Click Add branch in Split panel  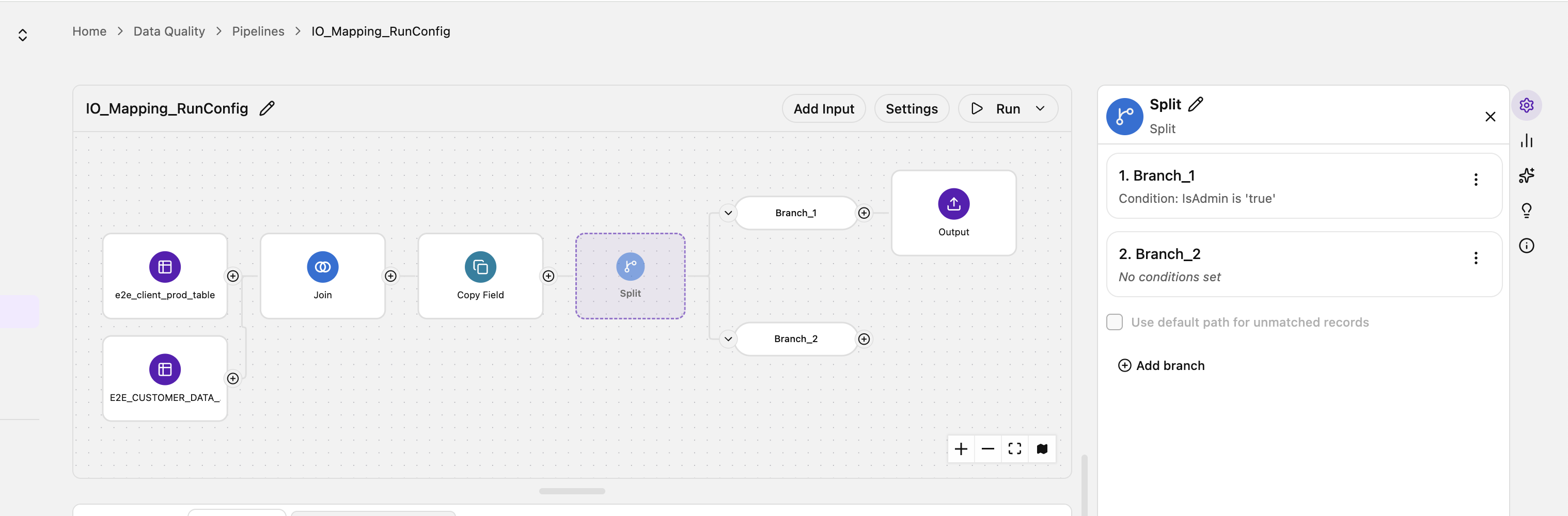coord(1162,365)
